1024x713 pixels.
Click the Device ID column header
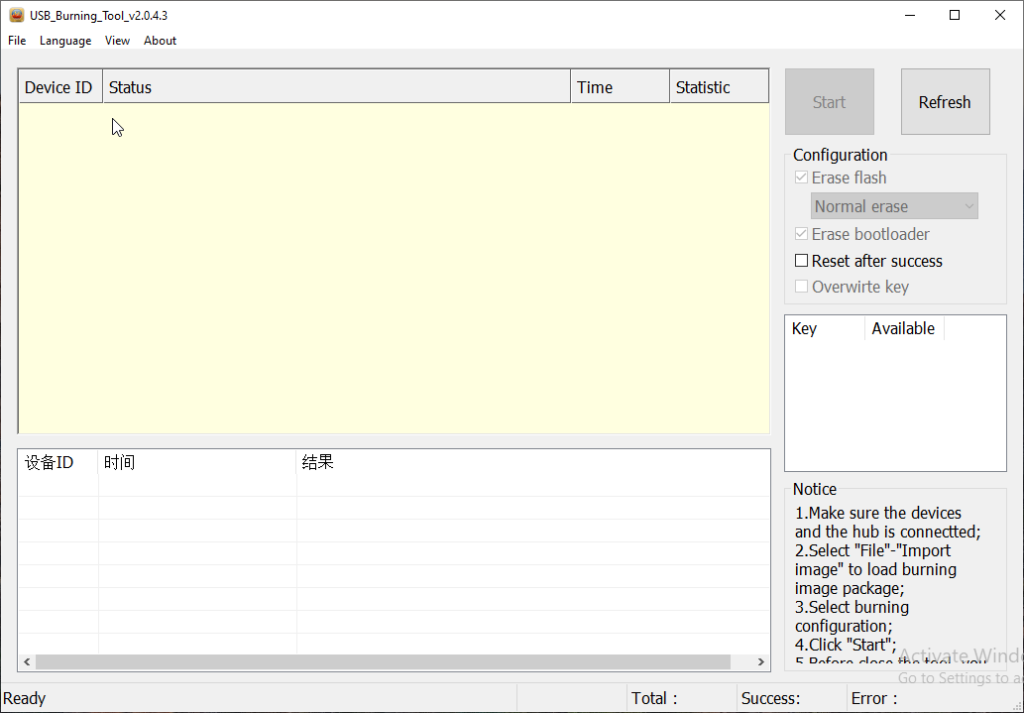[59, 87]
